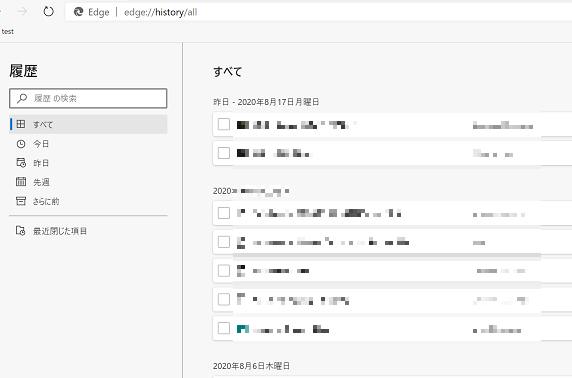Click the edge://history/all address bar
The height and width of the screenshot is (378, 572).
click(317, 12)
